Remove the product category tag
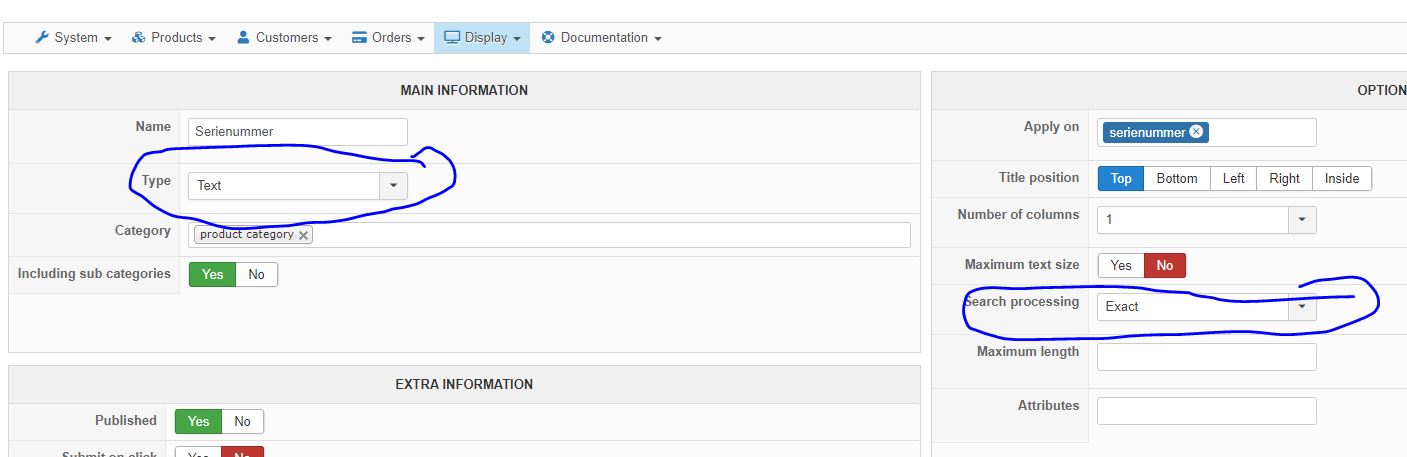 pos(304,235)
